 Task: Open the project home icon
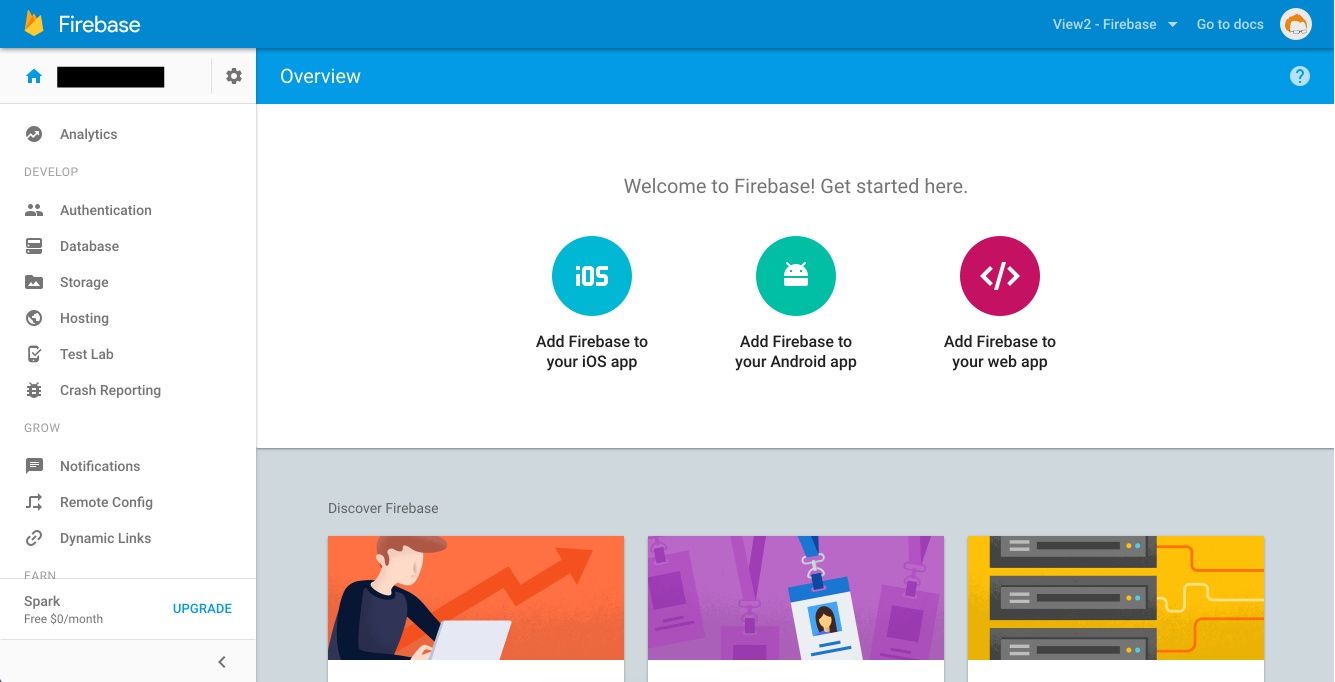[x=34, y=76]
